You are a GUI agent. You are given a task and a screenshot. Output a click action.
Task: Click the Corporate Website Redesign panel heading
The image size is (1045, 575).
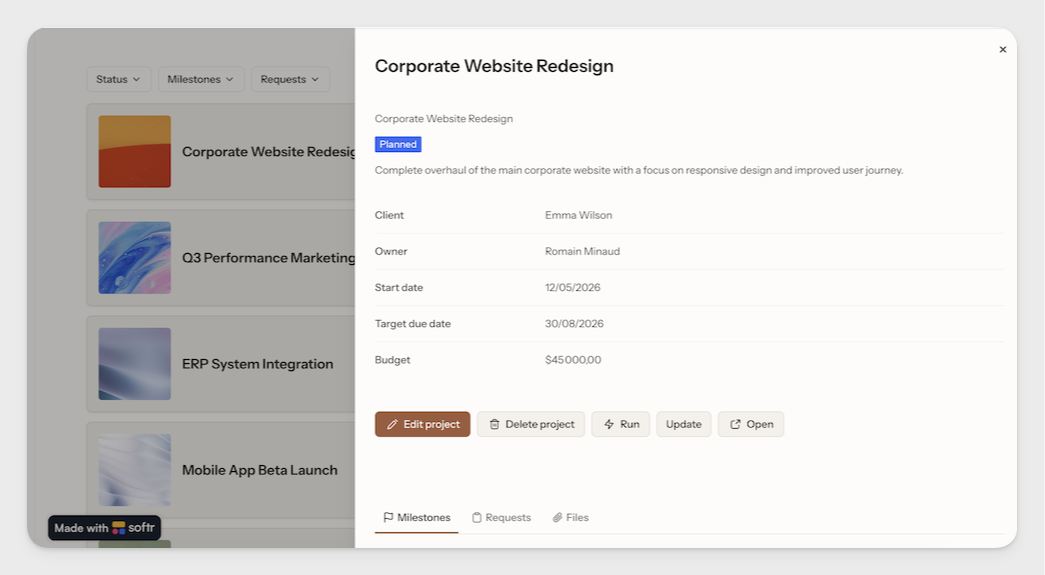click(494, 66)
